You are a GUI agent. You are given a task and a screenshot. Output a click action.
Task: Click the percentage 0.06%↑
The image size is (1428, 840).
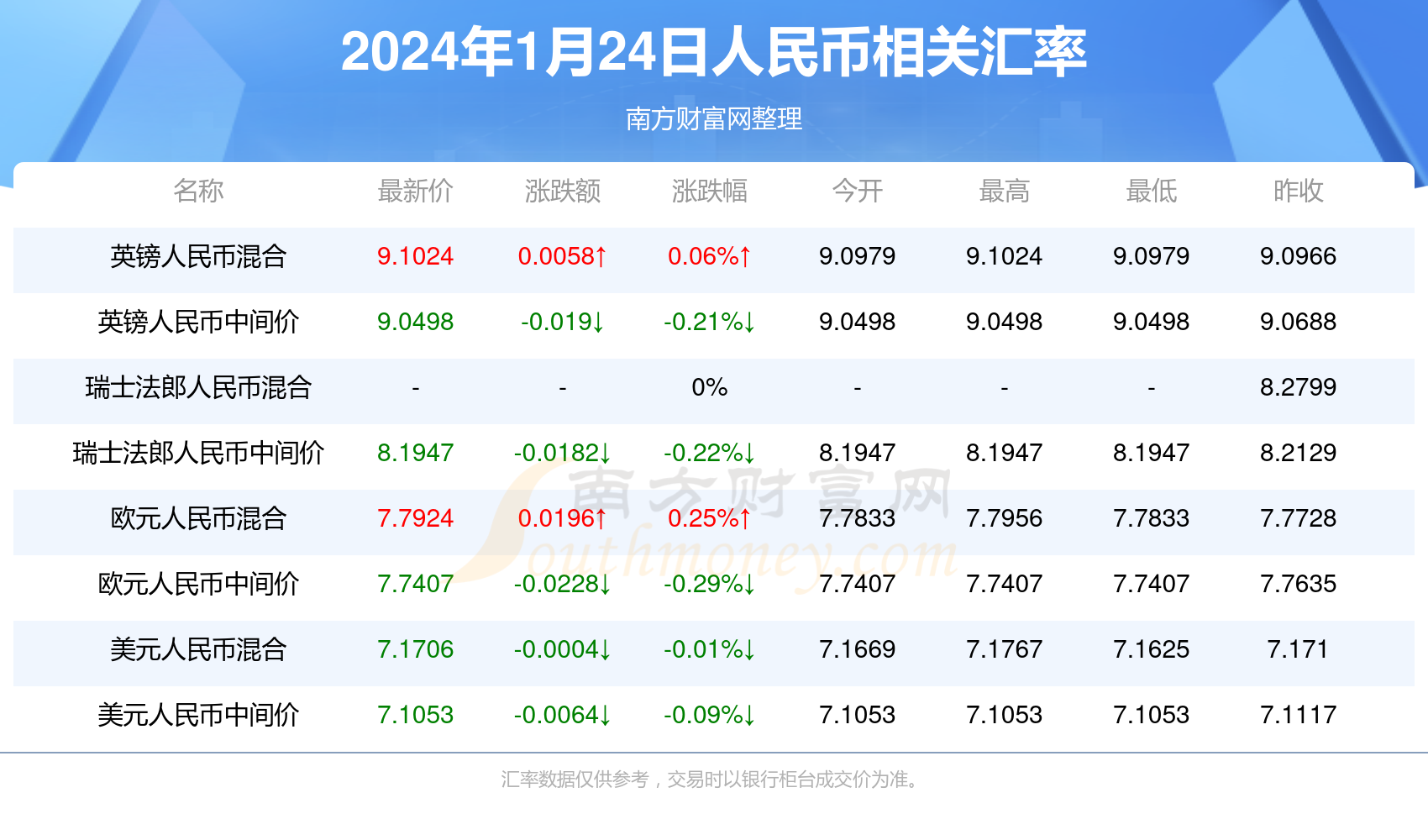click(710, 256)
